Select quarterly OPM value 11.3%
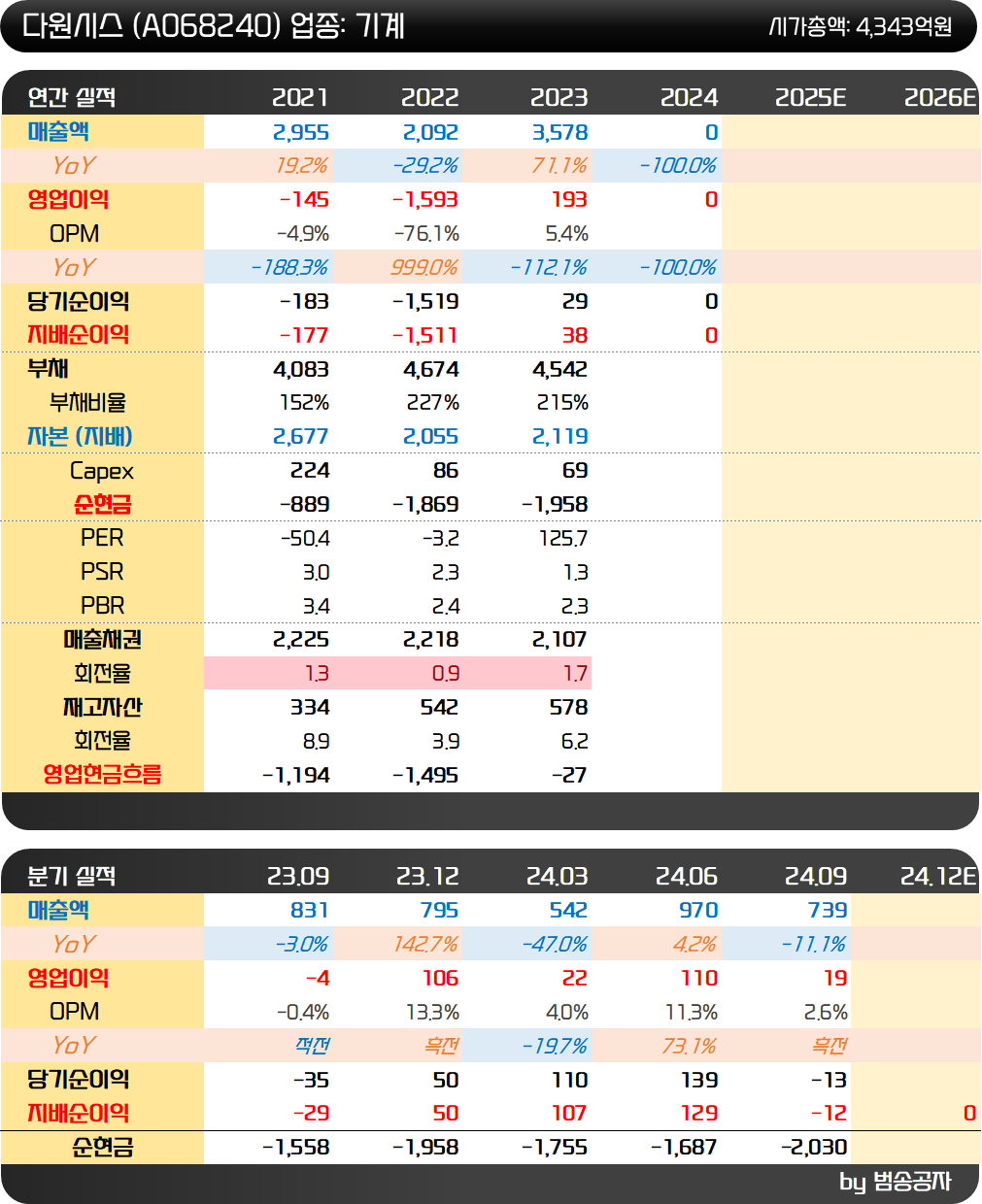The height and width of the screenshot is (1204, 982). tap(691, 1012)
